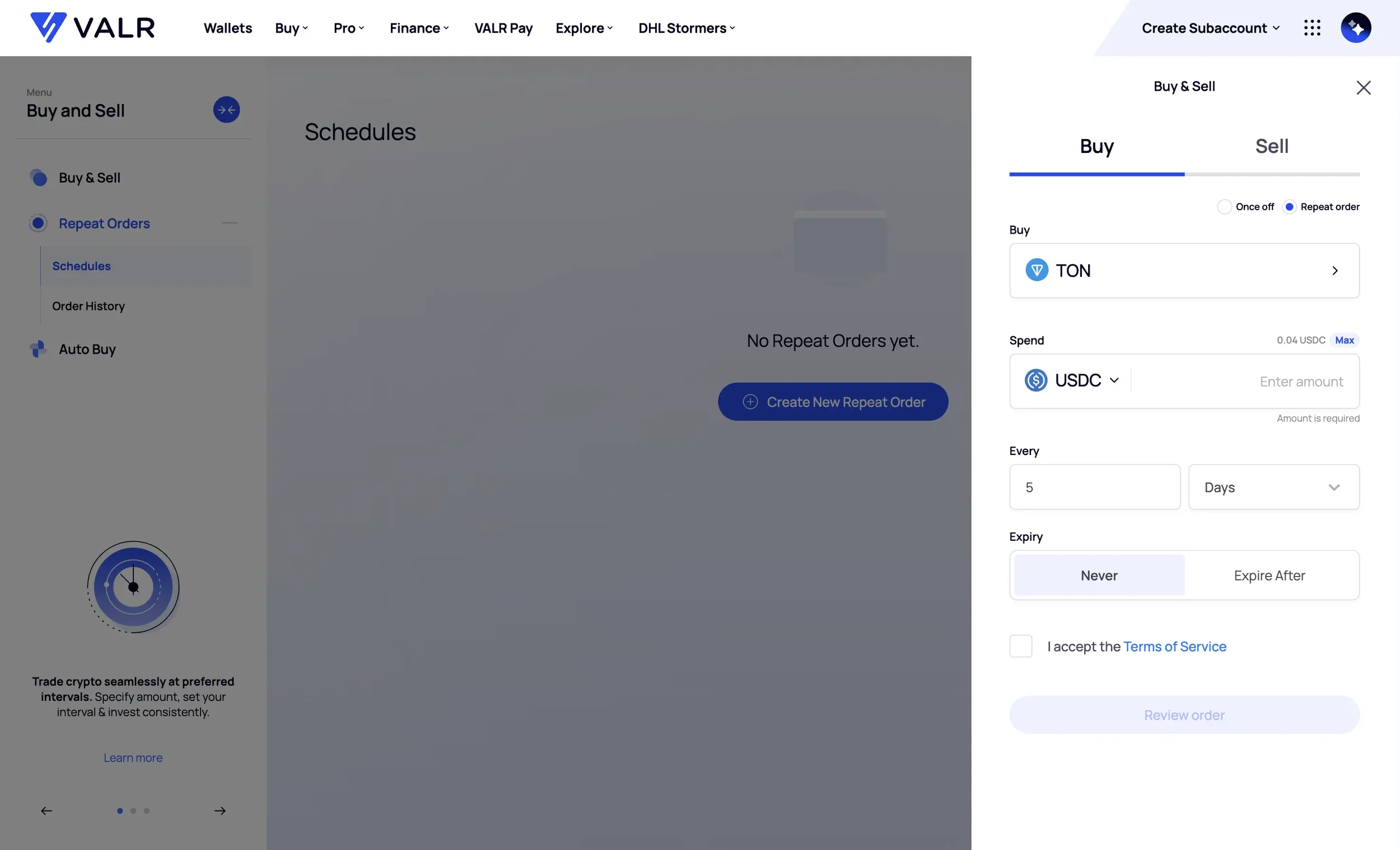Image resolution: width=1400 pixels, height=850 pixels.
Task: Switch to the Sell tab
Action: coord(1272,147)
